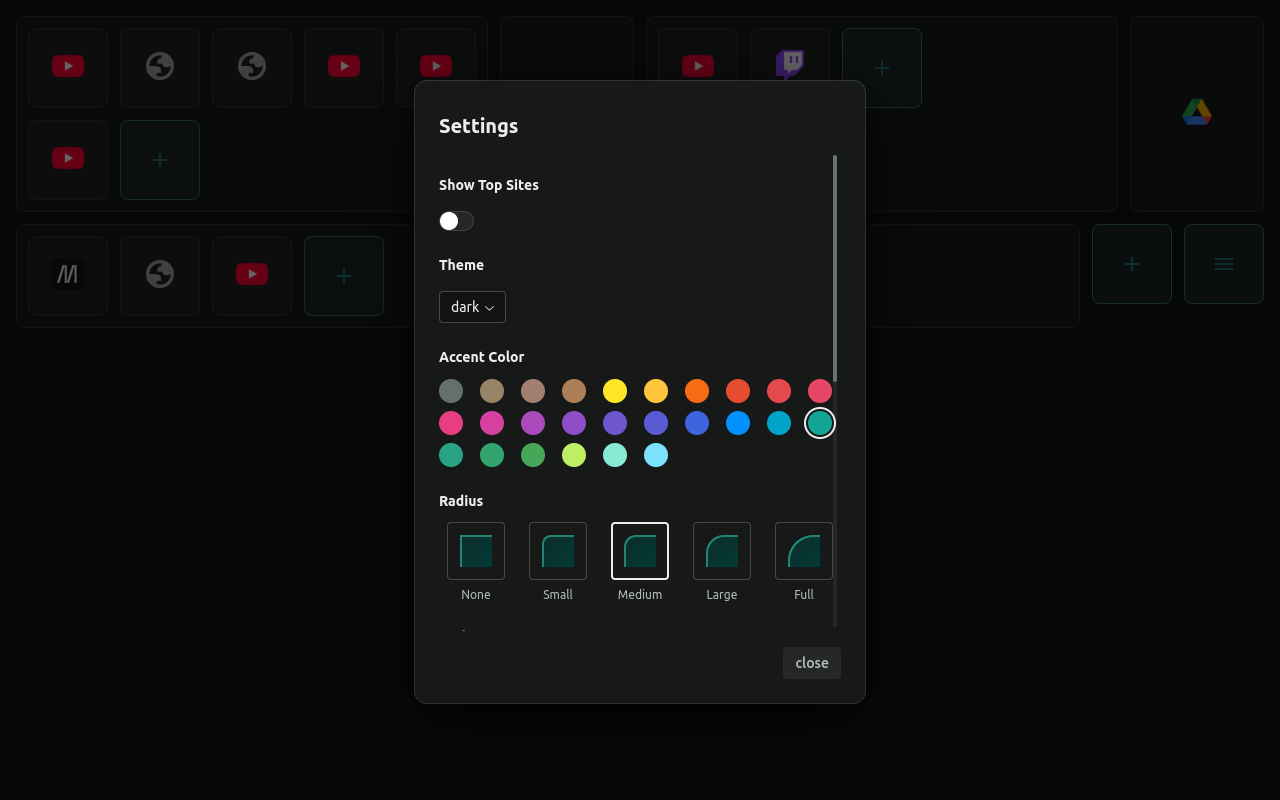1280x800 pixels.
Task: Open YouTube from the top-left tile
Action: pyautogui.click(x=67, y=66)
